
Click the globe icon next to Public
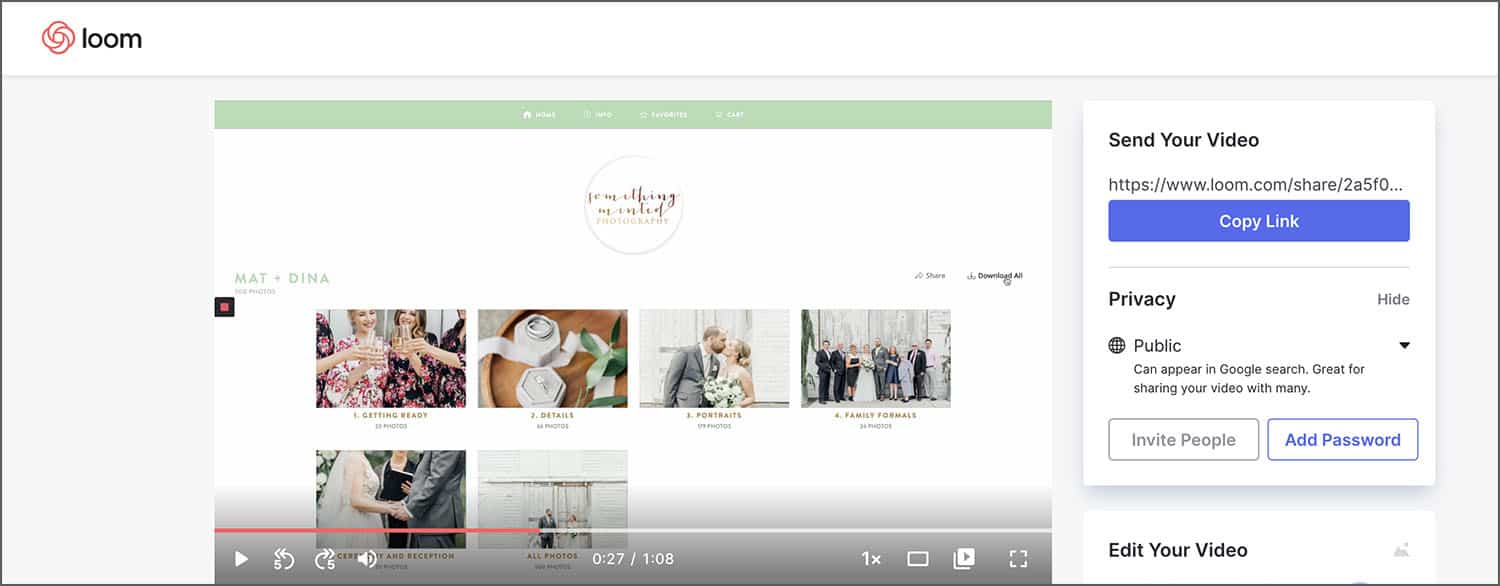click(x=1117, y=345)
